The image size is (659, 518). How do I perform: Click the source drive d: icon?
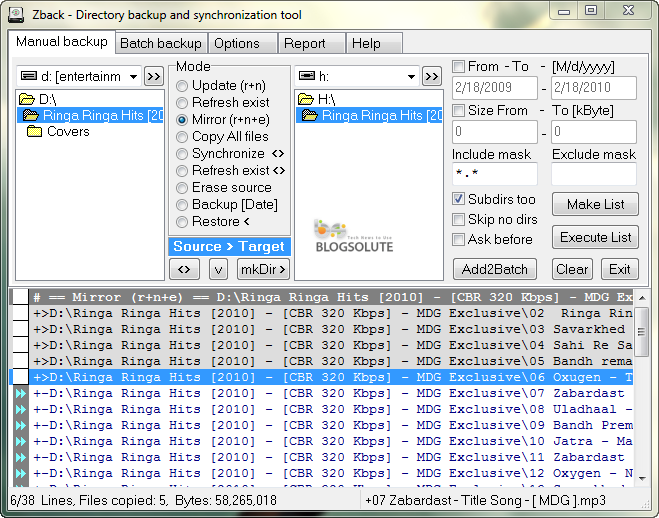click(x=29, y=76)
